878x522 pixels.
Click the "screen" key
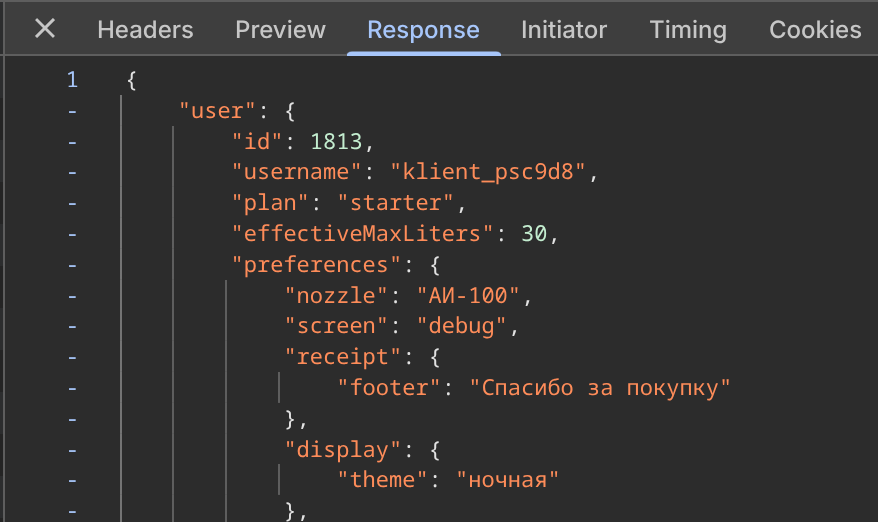click(336, 326)
